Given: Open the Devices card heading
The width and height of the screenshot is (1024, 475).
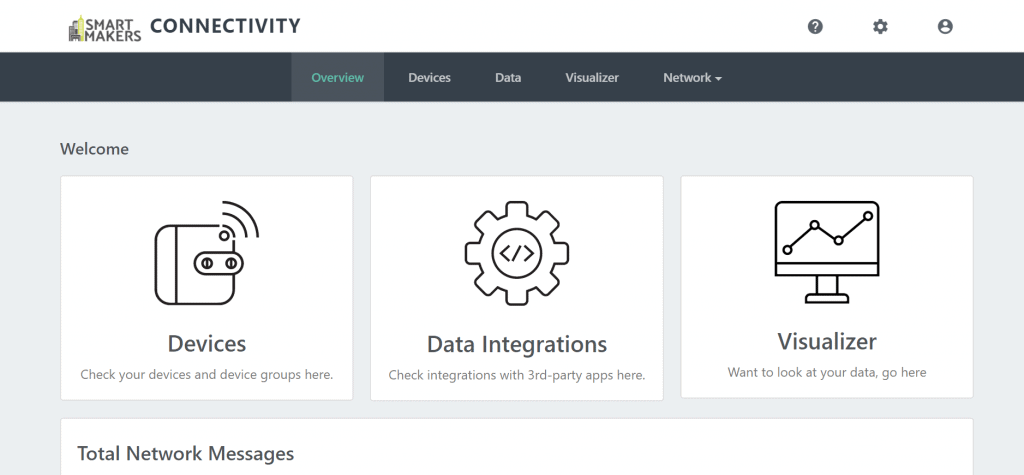Looking at the screenshot, I should click(x=206, y=344).
